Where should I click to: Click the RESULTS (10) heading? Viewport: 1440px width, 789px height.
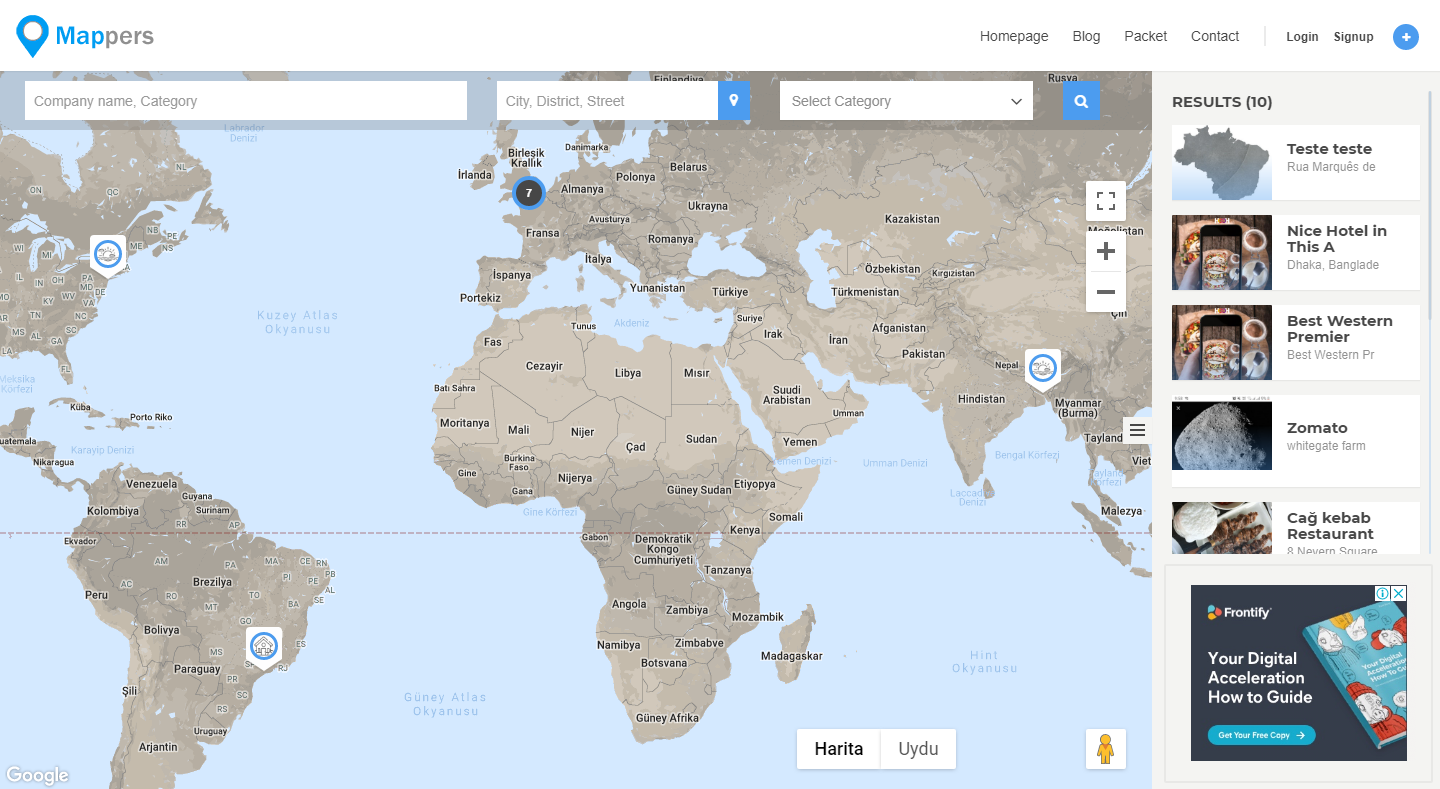click(1222, 102)
